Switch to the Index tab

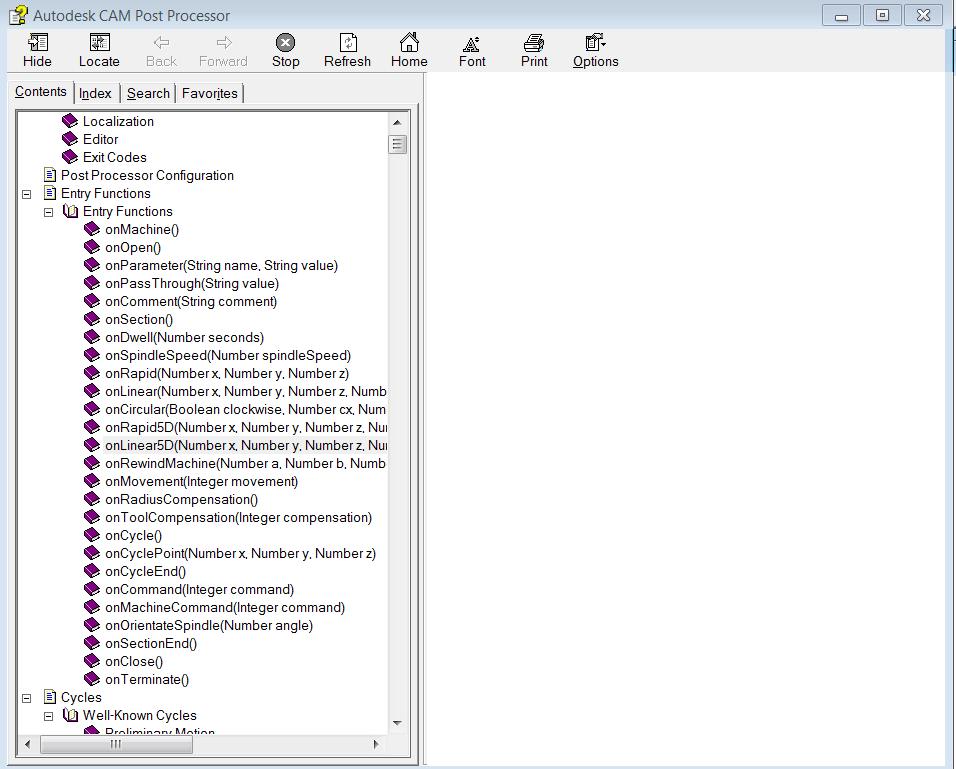[x=95, y=92]
